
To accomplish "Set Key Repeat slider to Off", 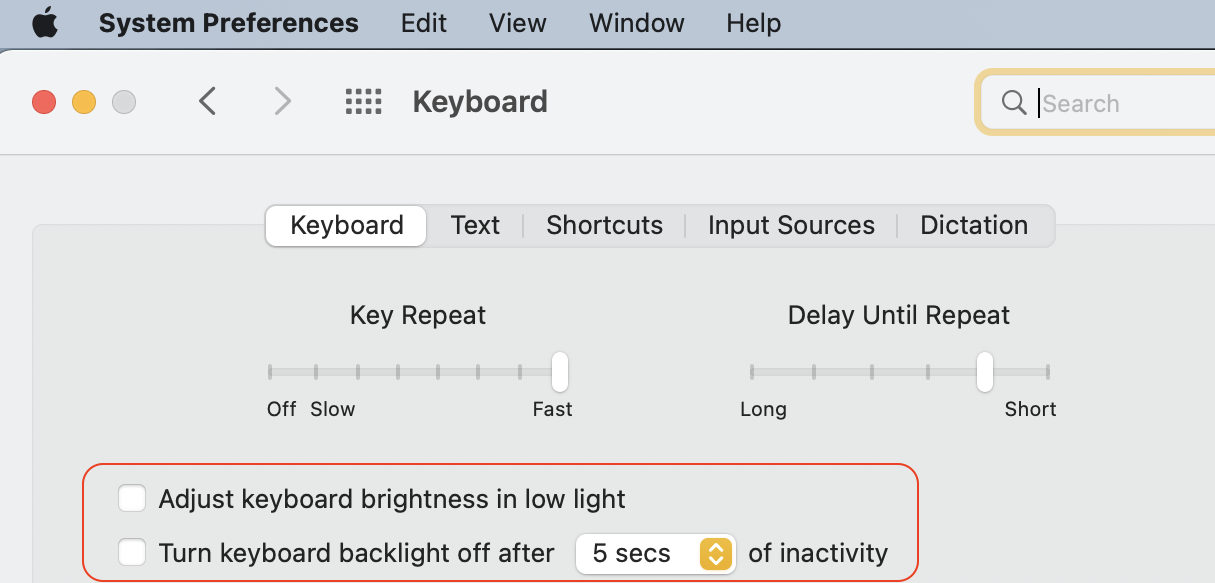I will point(270,373).
